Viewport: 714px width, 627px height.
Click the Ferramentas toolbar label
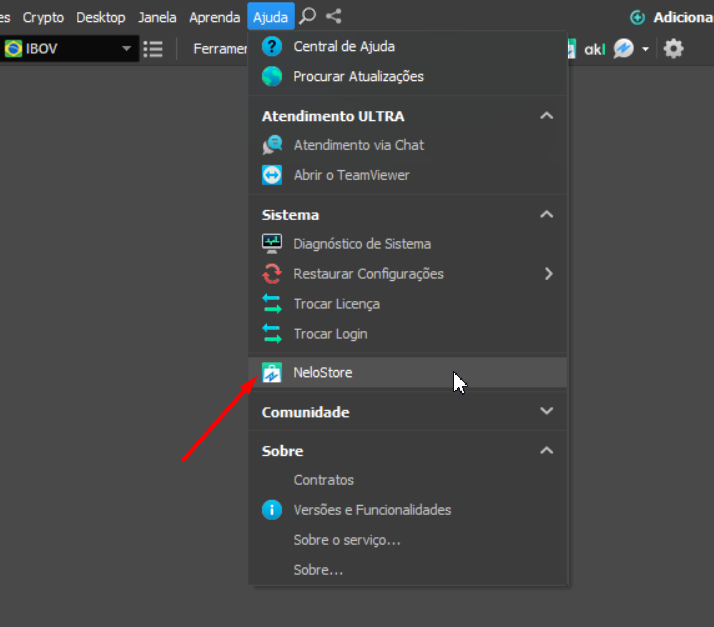220,48
